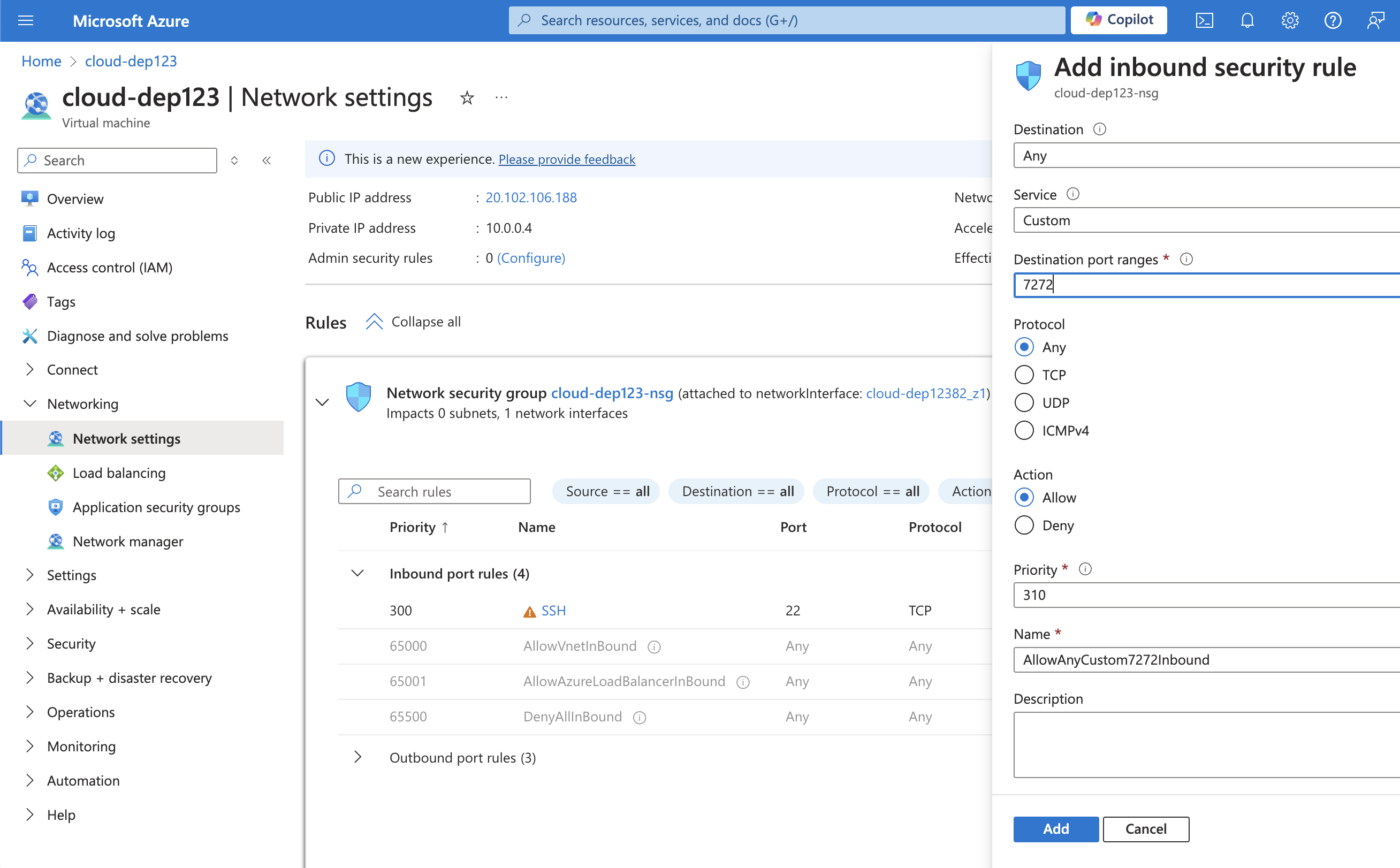1400x868 pixels.
Task: Open the more options ellipsis
Action: click(501, 98)
